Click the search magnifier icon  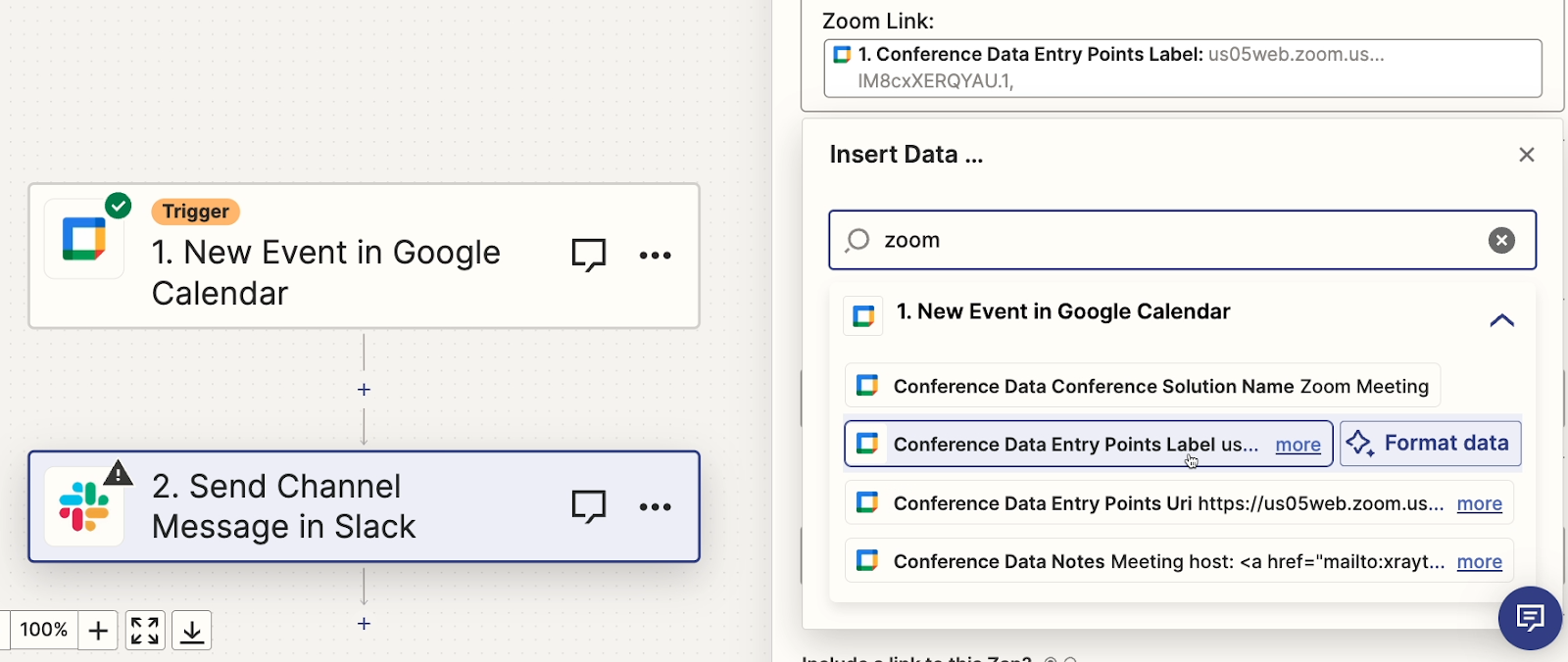(x=857, y=240)
